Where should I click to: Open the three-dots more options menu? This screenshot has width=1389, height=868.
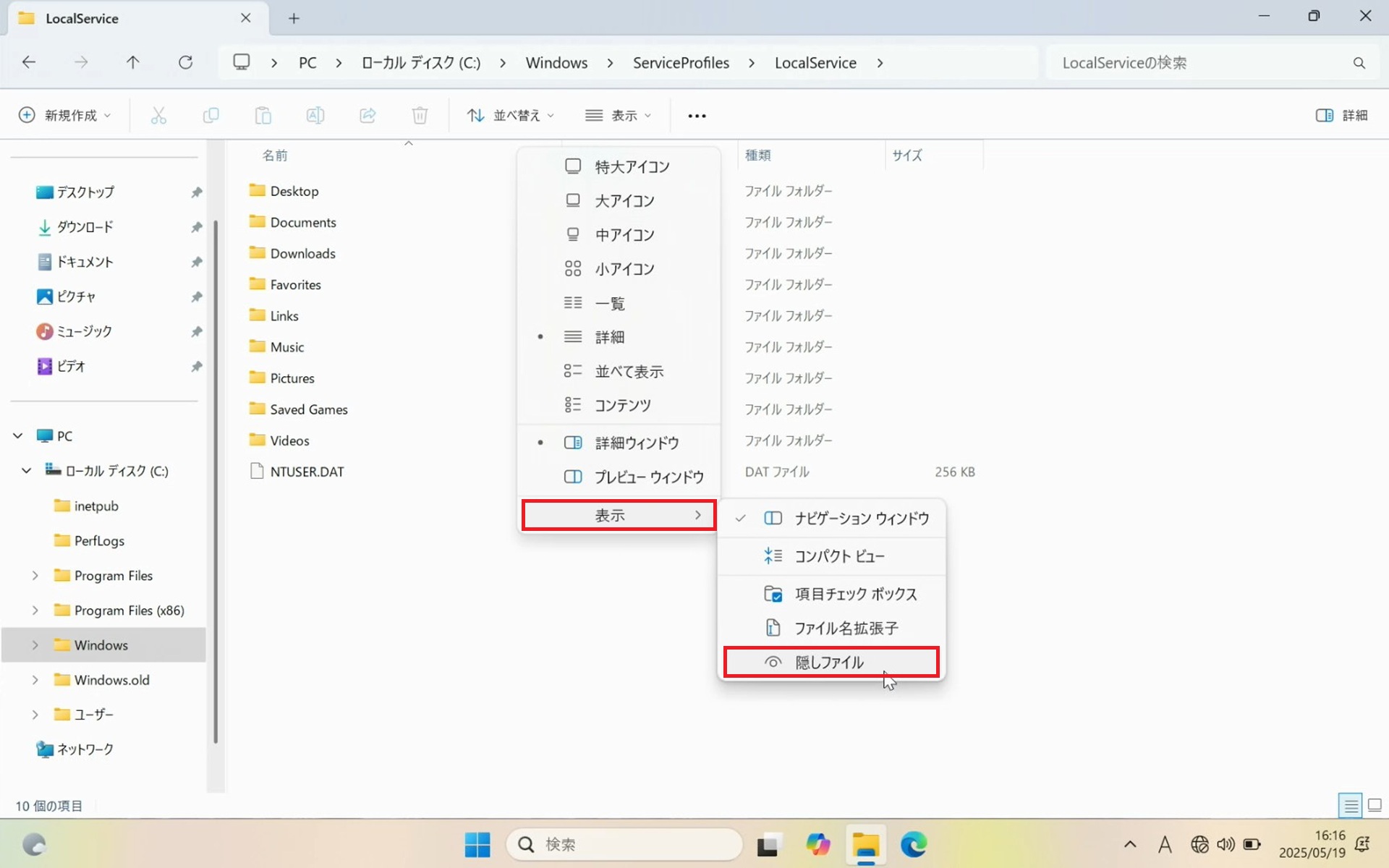pos(697,116)
